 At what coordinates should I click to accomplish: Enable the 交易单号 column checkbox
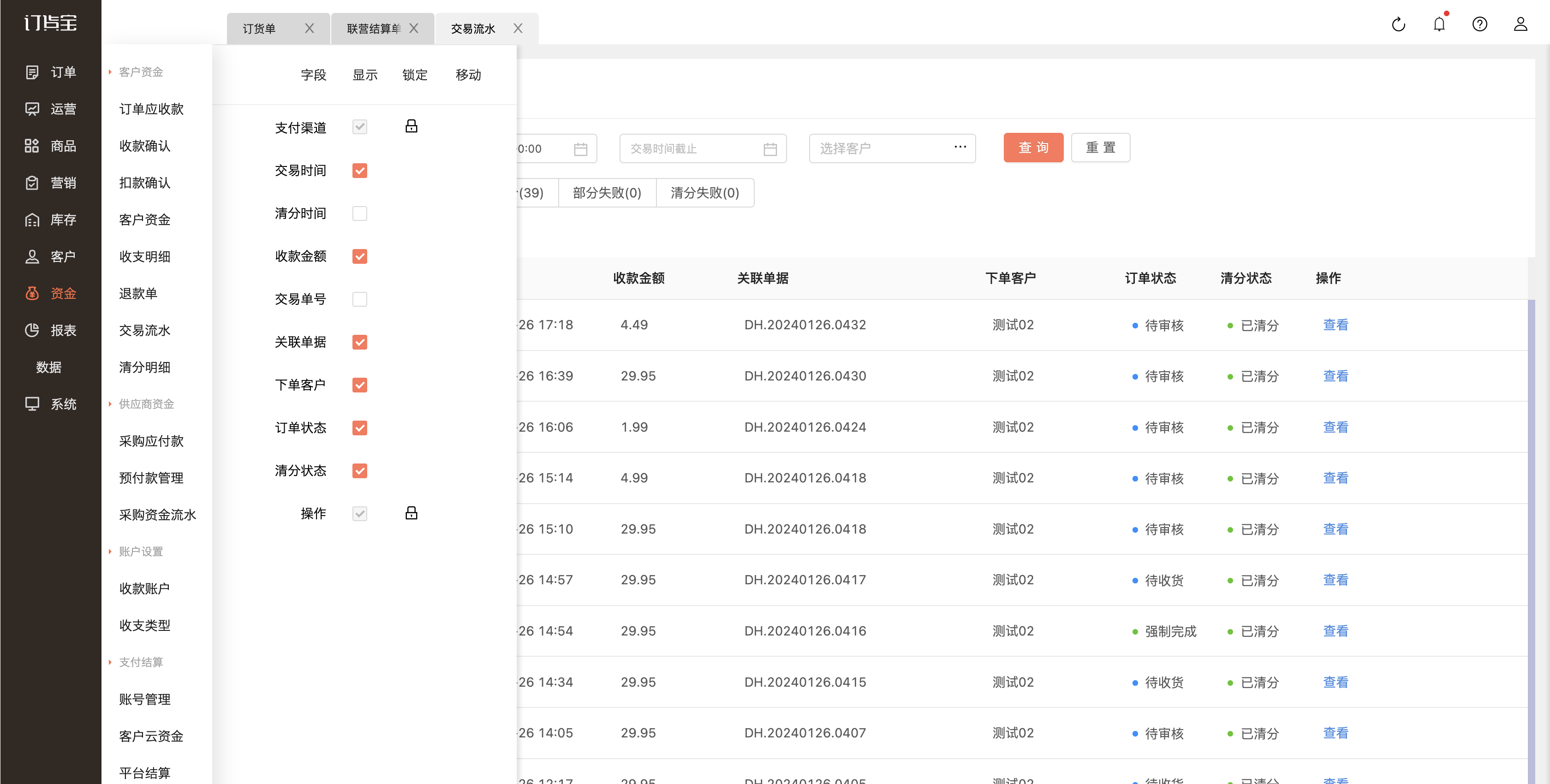pos(359,299)
